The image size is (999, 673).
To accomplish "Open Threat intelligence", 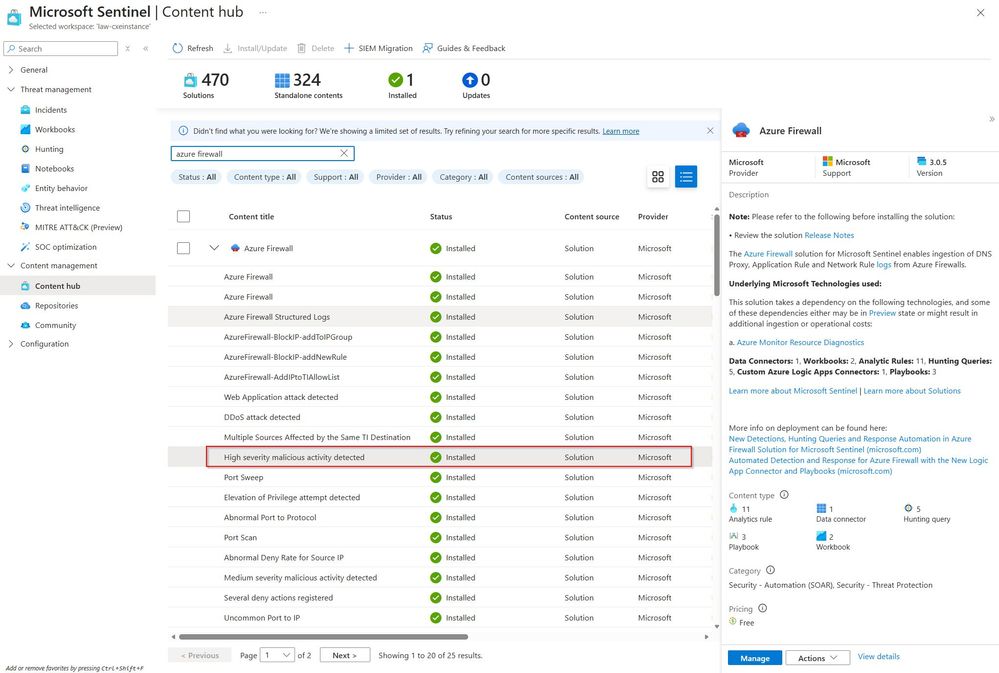I will coord(67,208).
